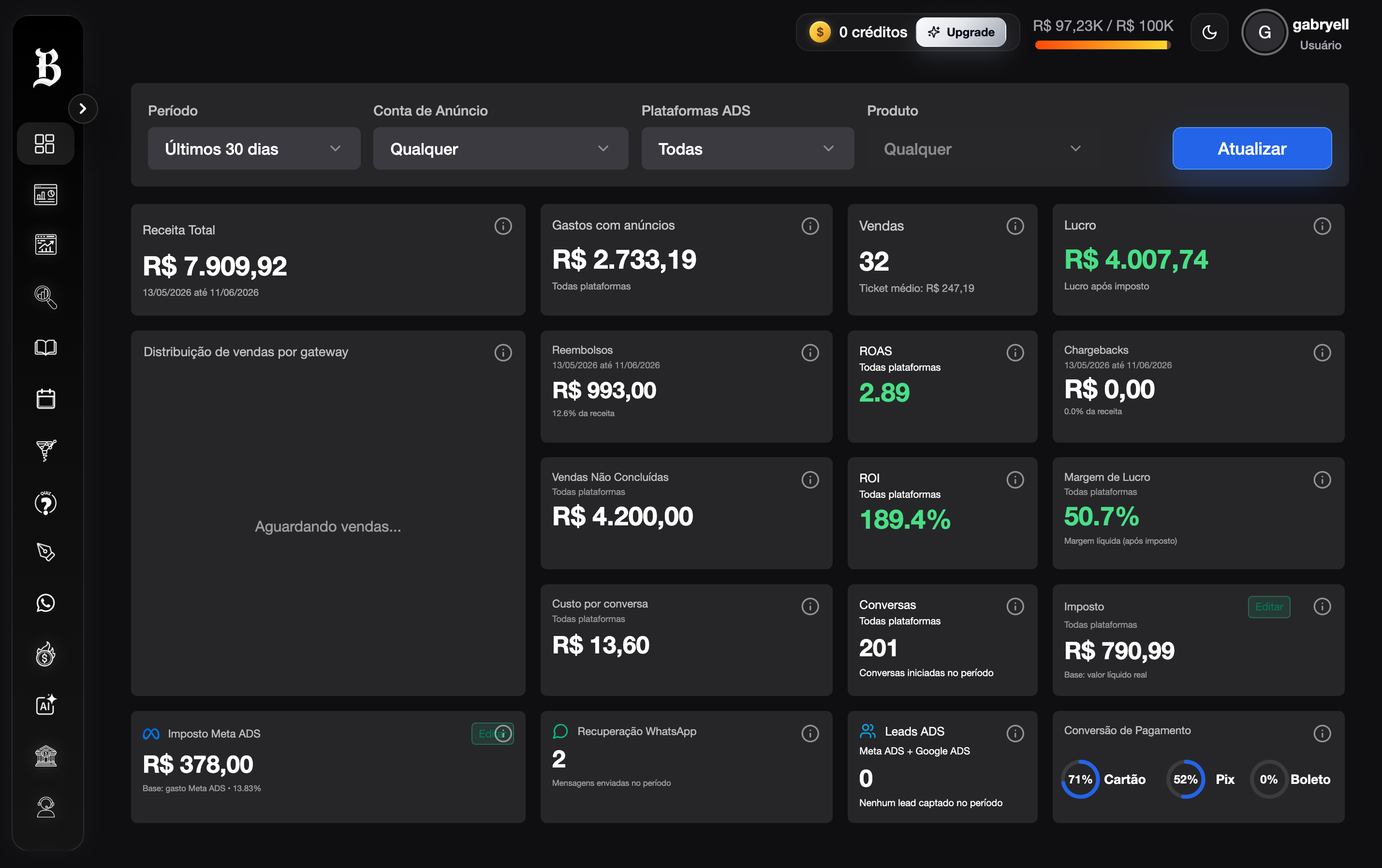
Task: Show info for Vendas card
Action: (1014, 226)
